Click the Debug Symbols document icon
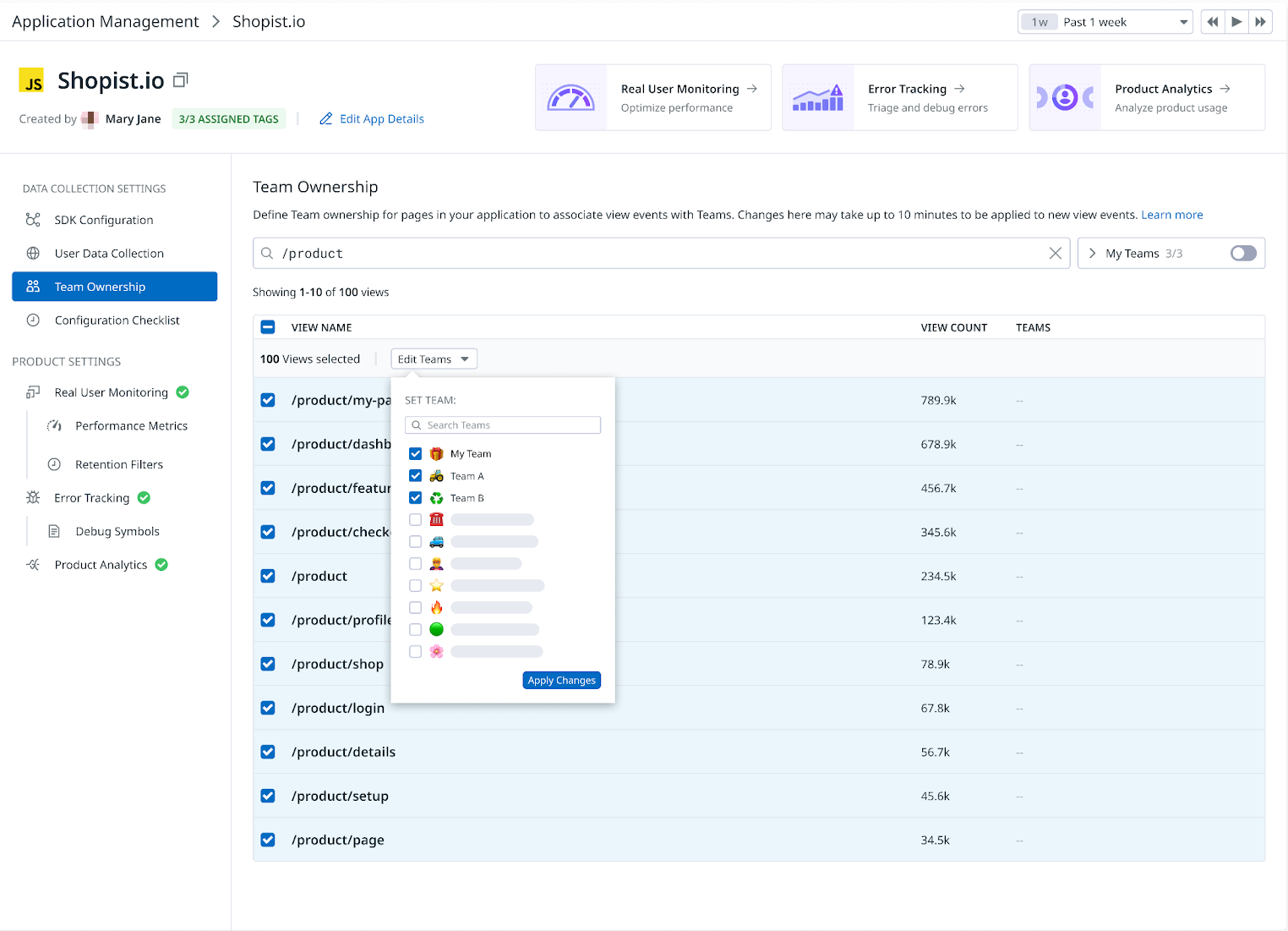 click(x=54, y=532)
